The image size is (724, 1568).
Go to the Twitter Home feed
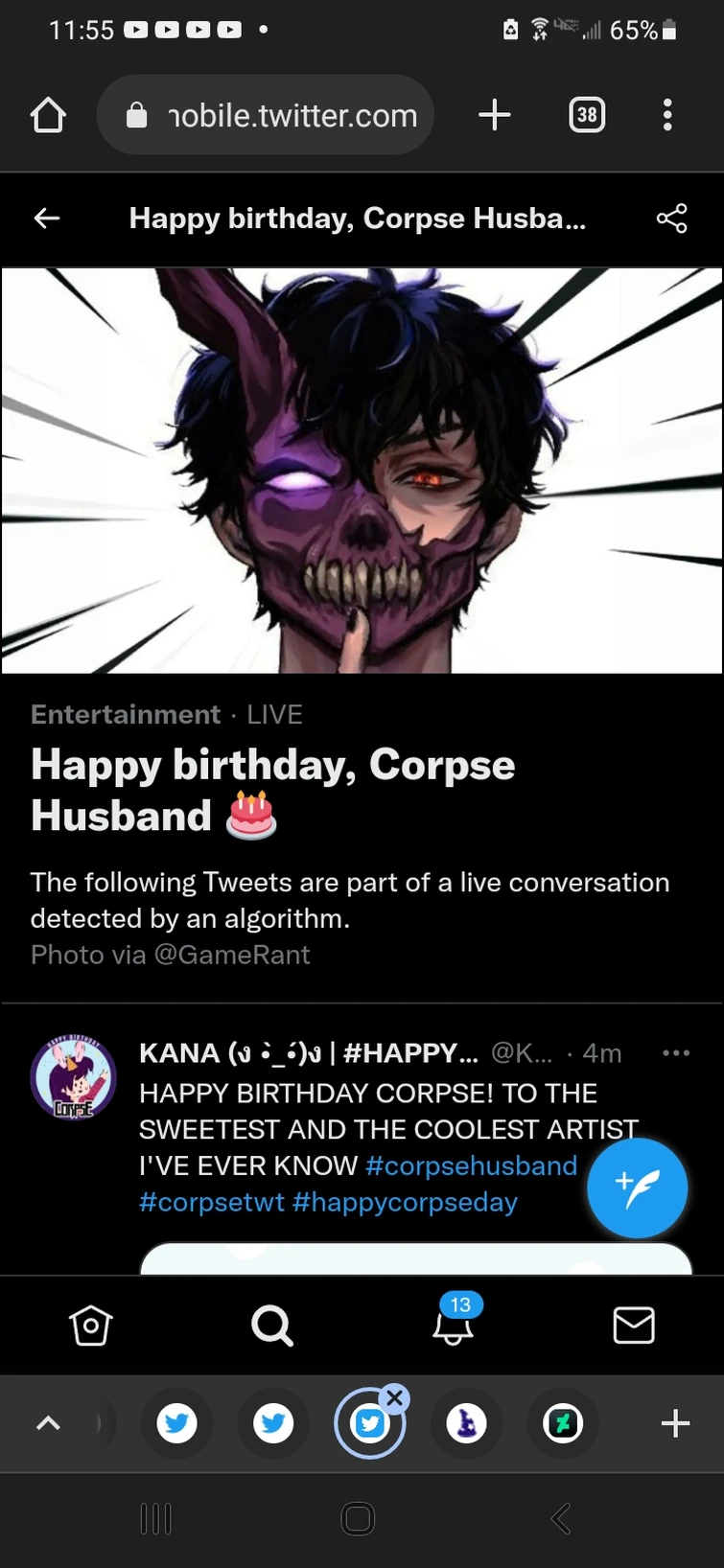[x=90, y=1326]
